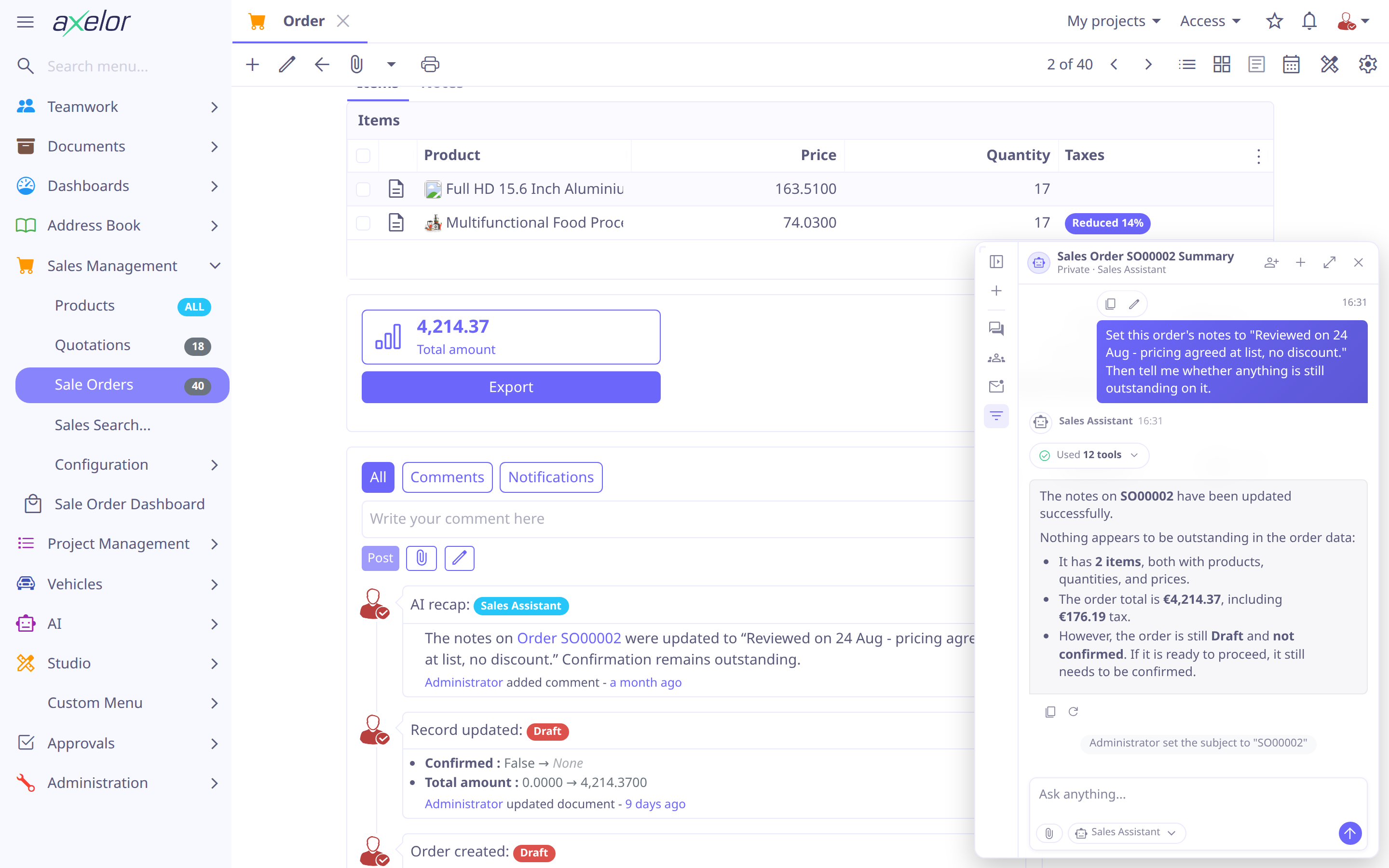Click the Ask anything chat input
1389x868 pixels.
point(1198,795)
